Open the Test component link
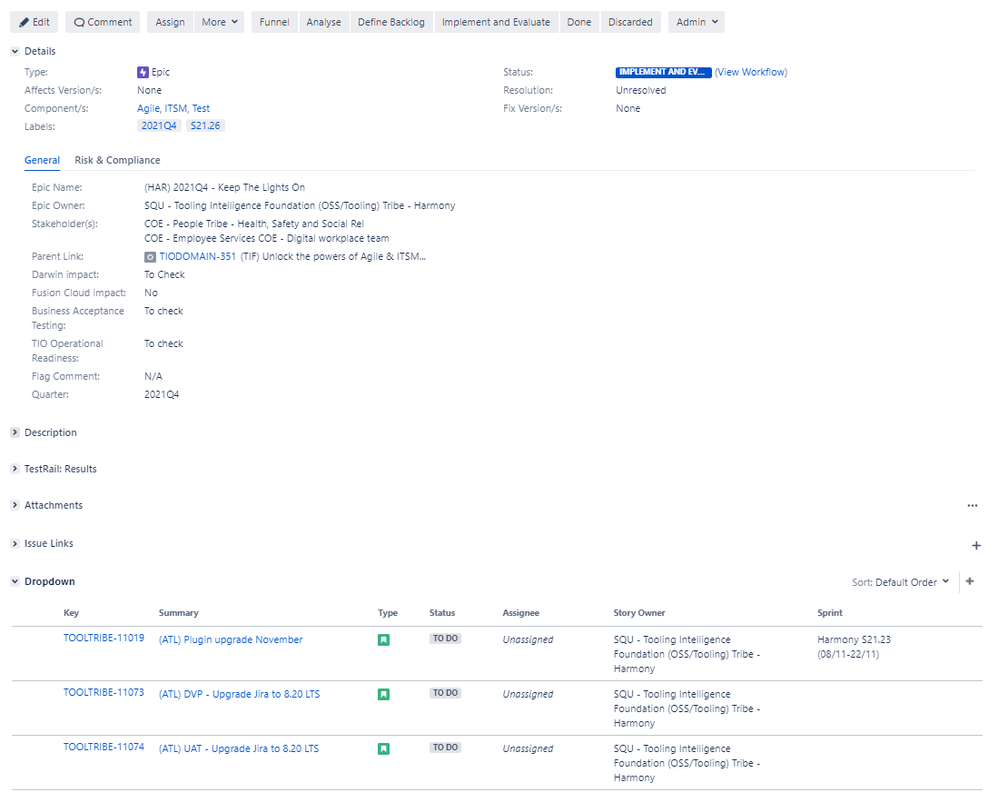The width and height of the screenshot is (998, 794). tap(201, 109)
